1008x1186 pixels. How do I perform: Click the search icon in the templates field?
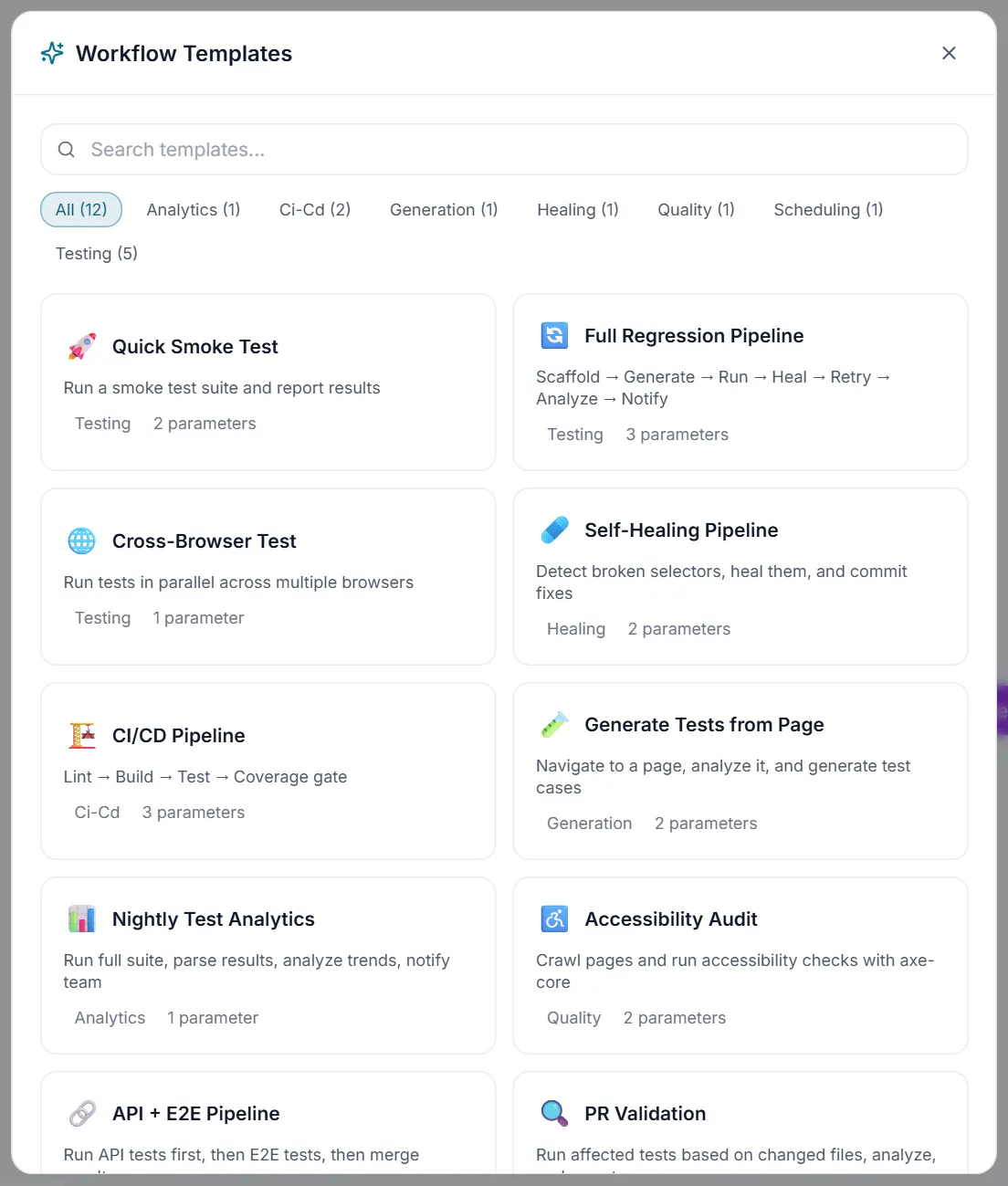pos(67,150)
